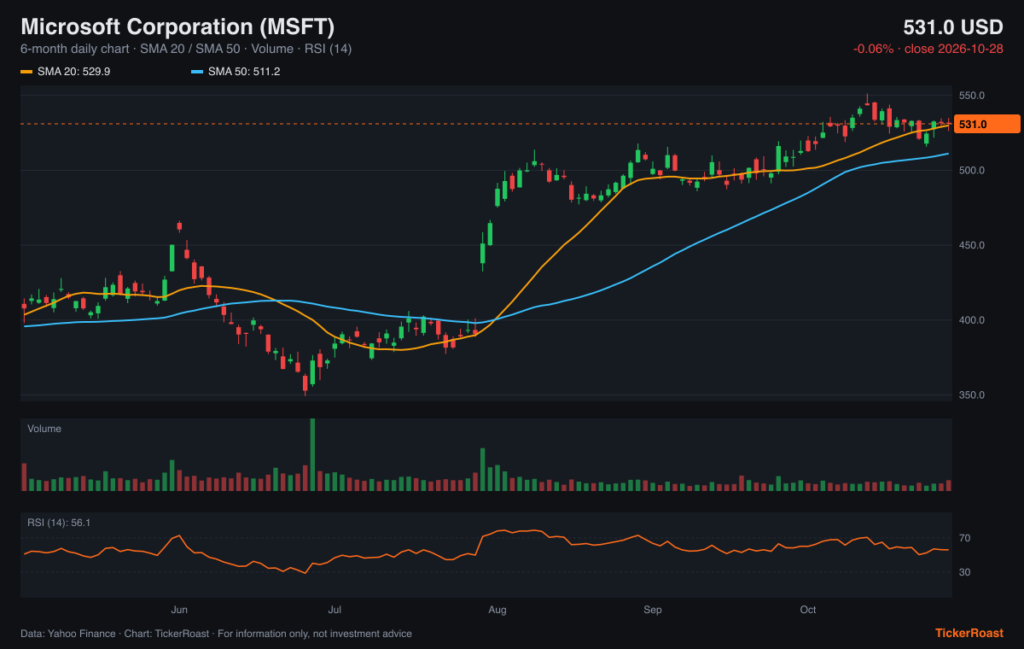
Task: Click the 500.0 price axis label
Action: (971, 170)
